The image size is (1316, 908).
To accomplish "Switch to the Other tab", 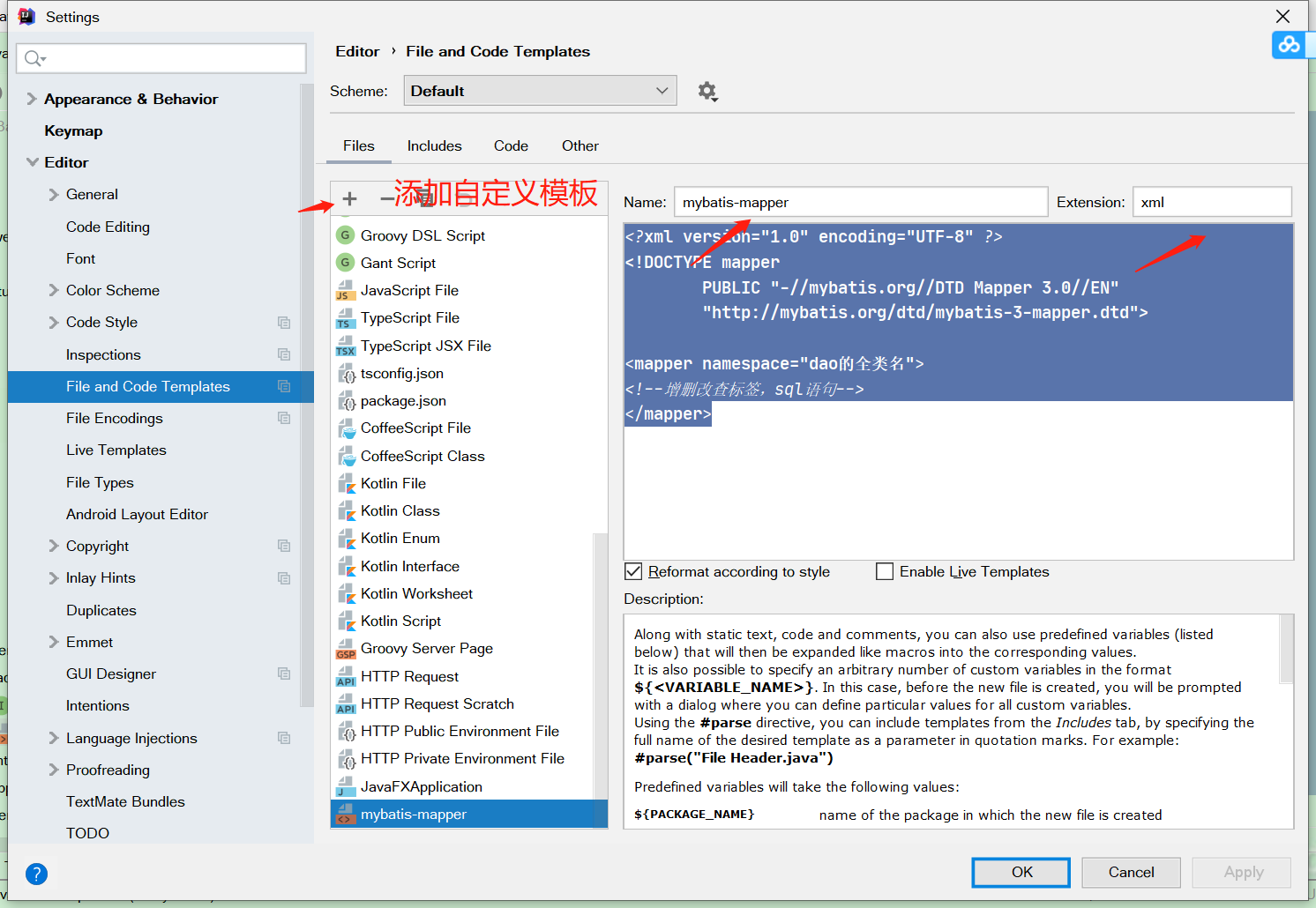I will (x=579, y=146).
